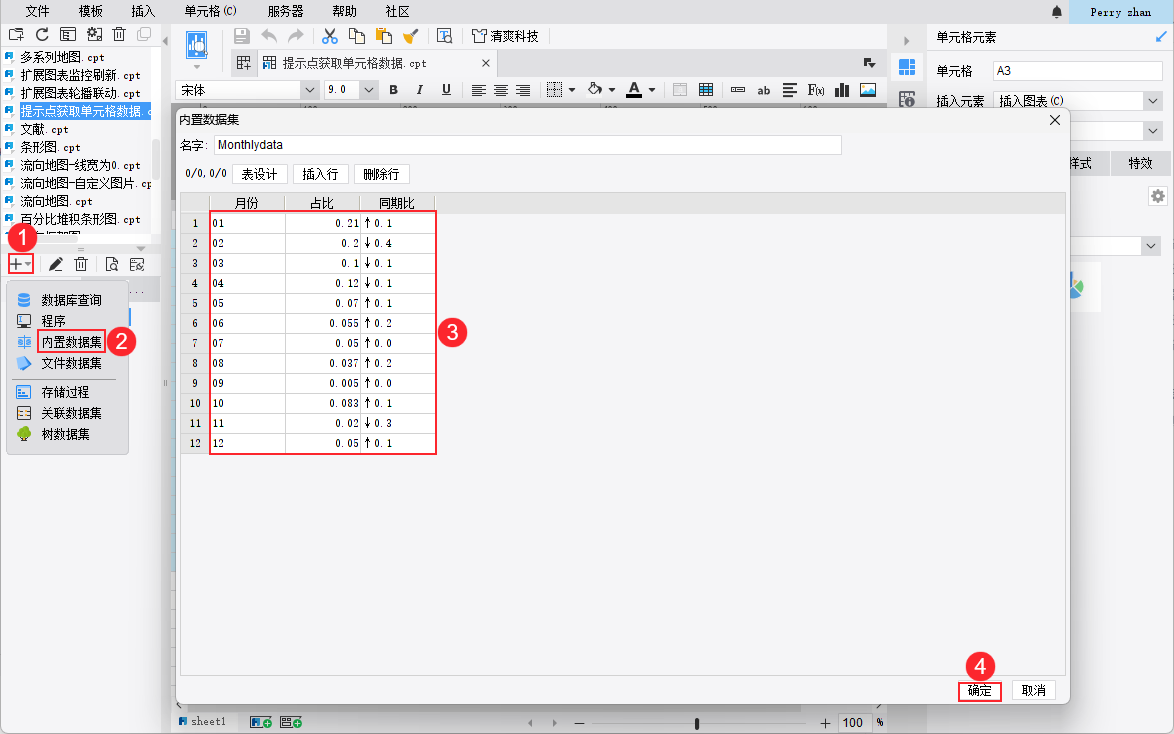Open the 文件 menu

pos(37,11)
